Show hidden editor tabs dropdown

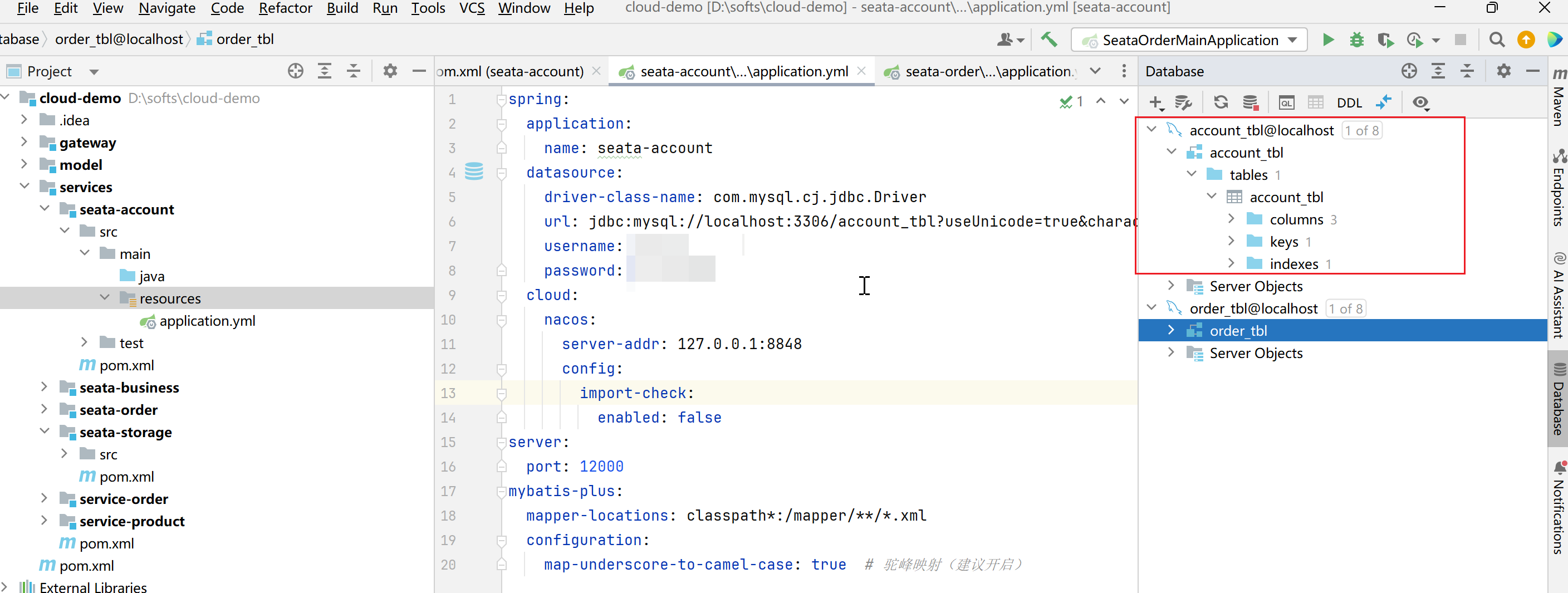(1095, 71)
